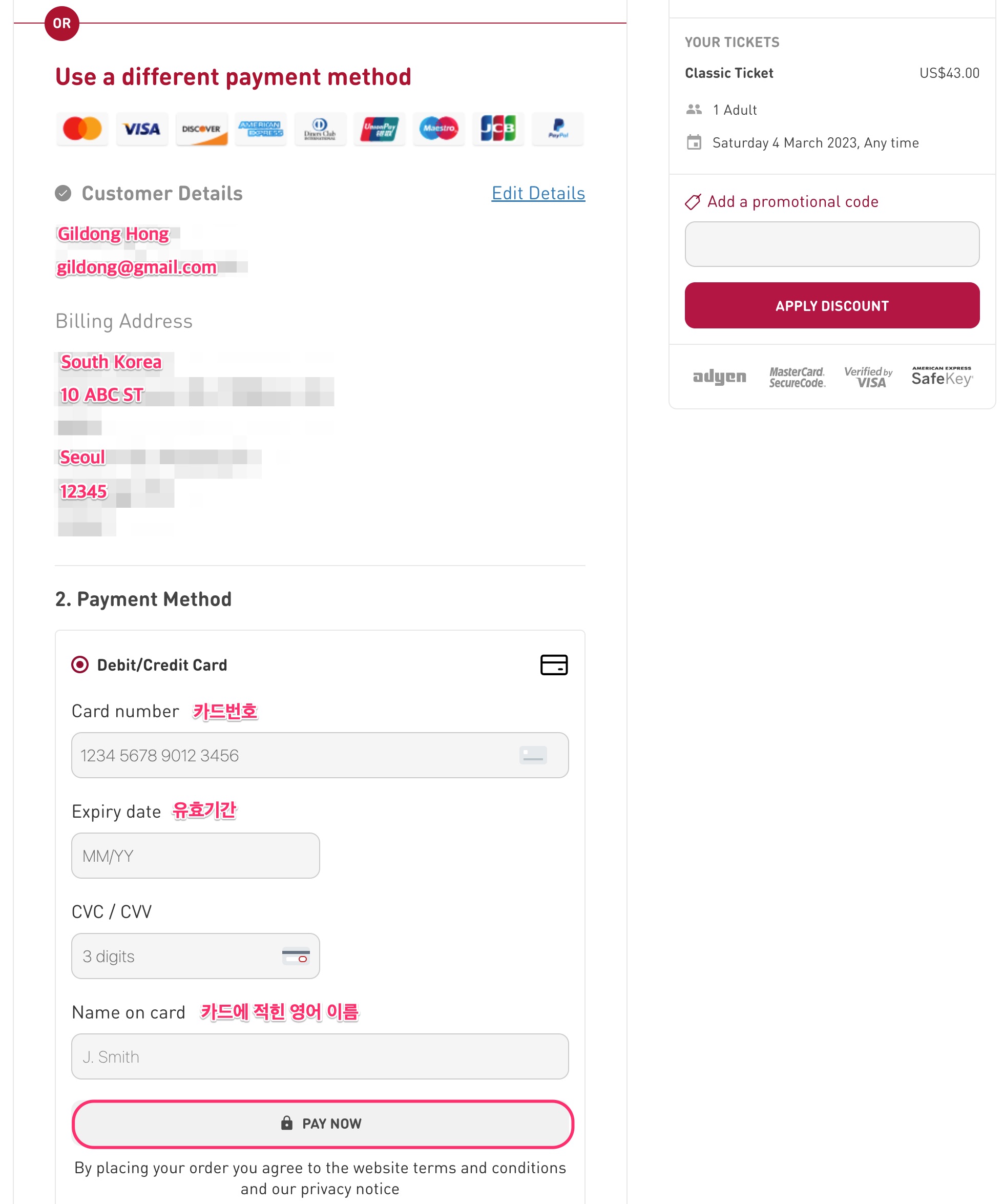Click the Discover payment icon
The height and width of the screenshot is (1204, 1003).
[x=201, y=129]
